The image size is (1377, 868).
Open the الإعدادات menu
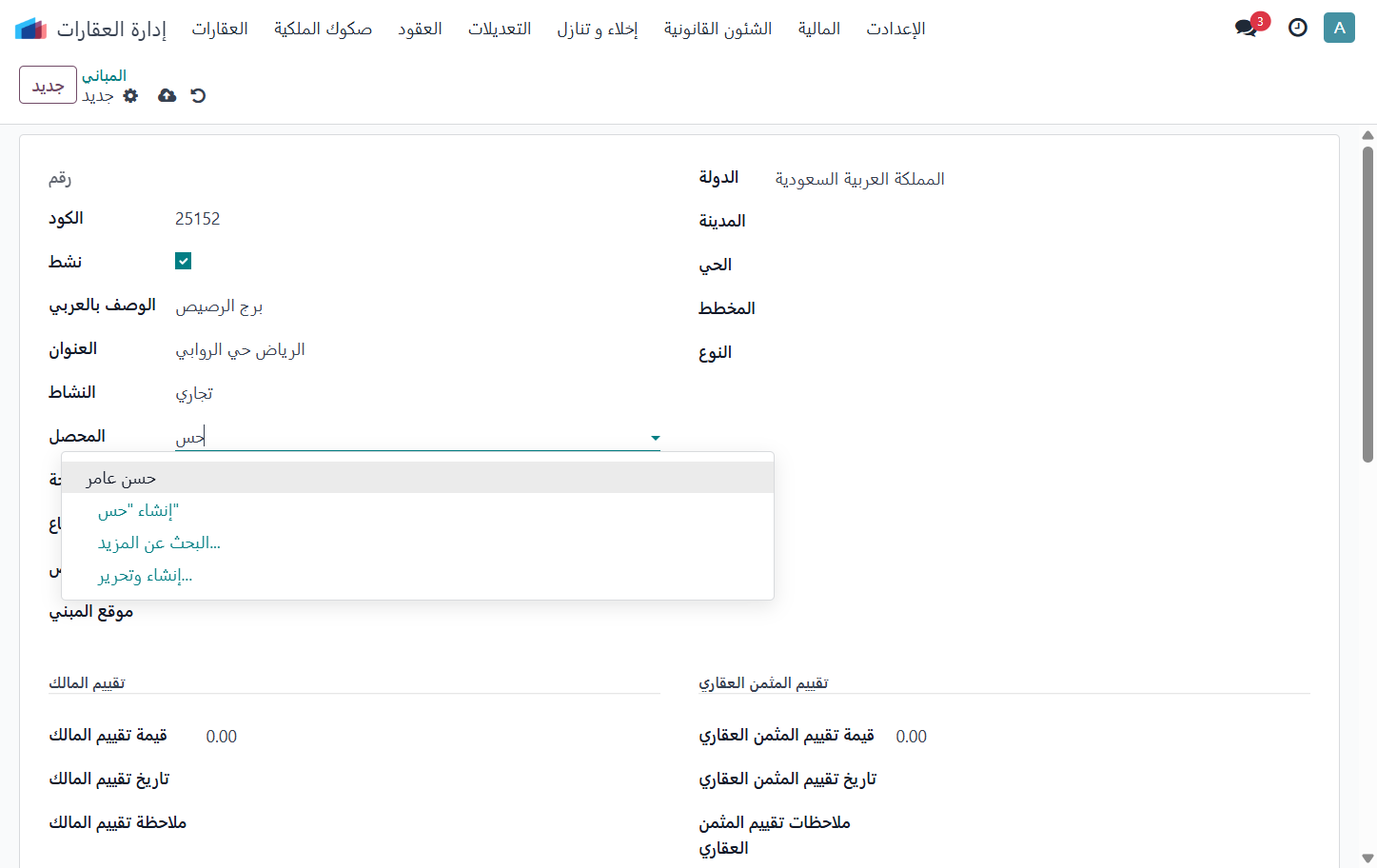coord(895,29)
